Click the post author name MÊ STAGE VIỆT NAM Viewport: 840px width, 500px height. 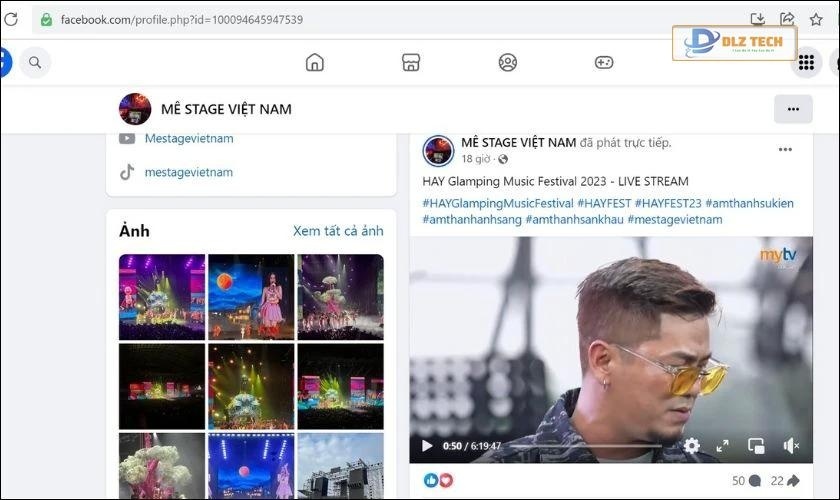coord(519,143)
